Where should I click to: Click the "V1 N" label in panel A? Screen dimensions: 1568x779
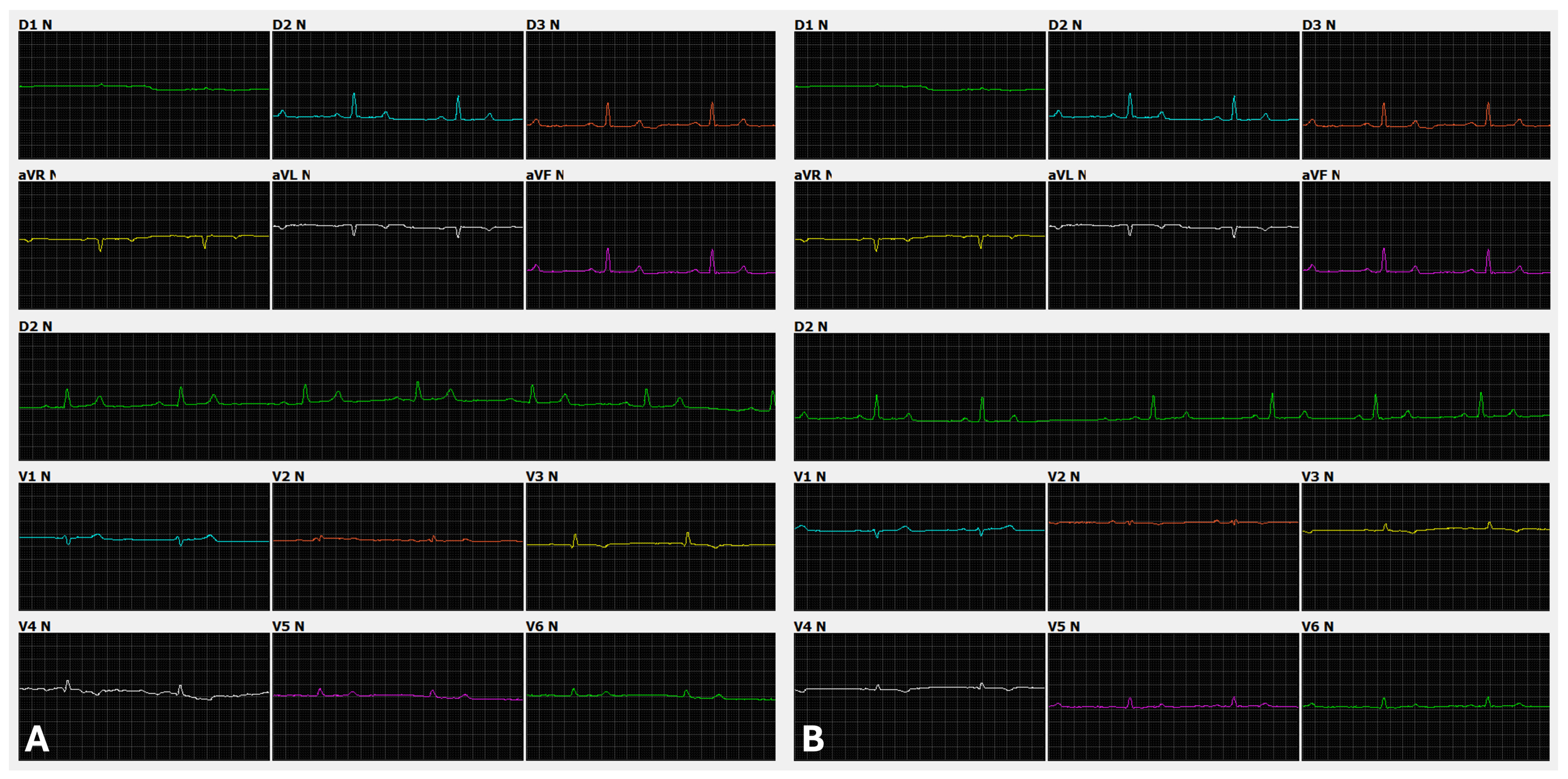click(x=35, y=476)
